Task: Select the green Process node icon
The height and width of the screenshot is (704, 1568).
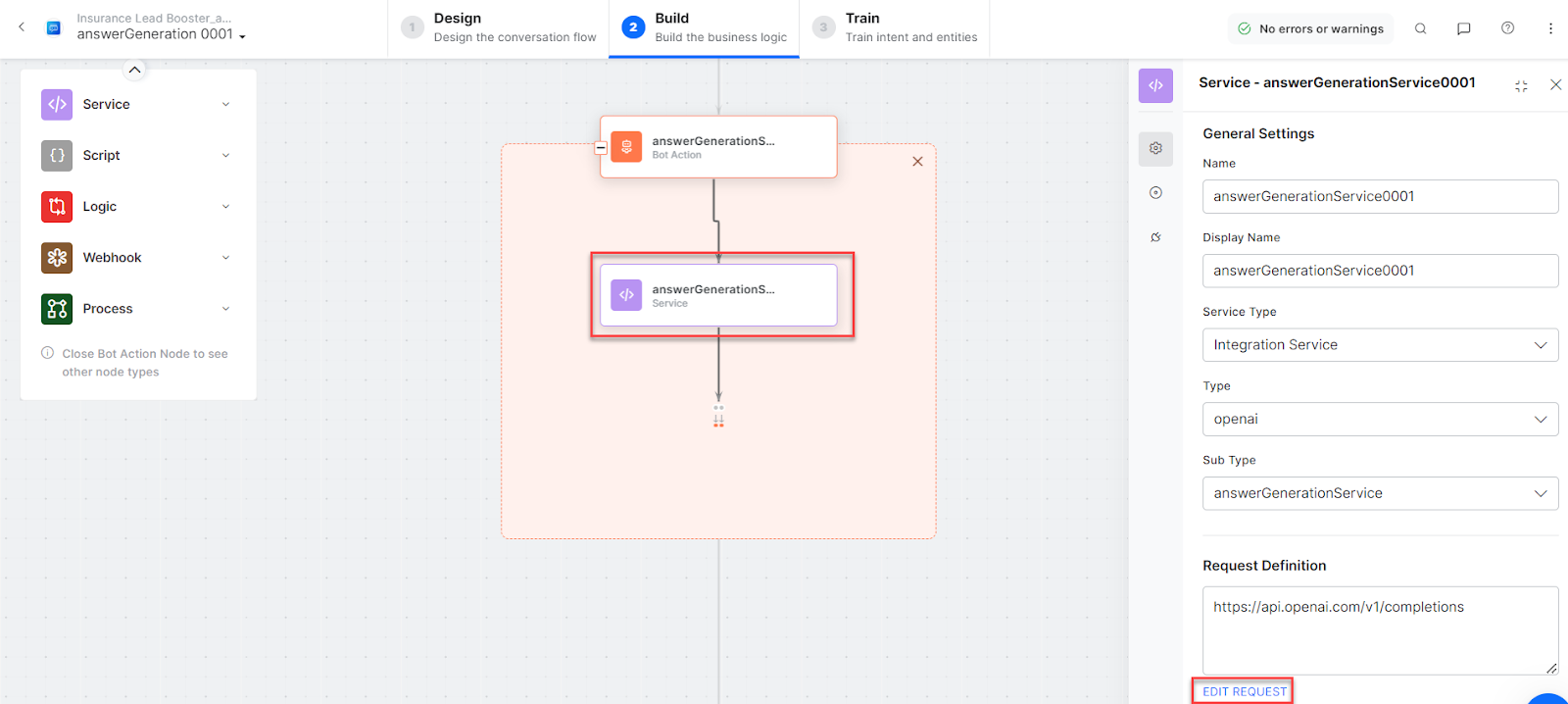Action: click(57, 308)
